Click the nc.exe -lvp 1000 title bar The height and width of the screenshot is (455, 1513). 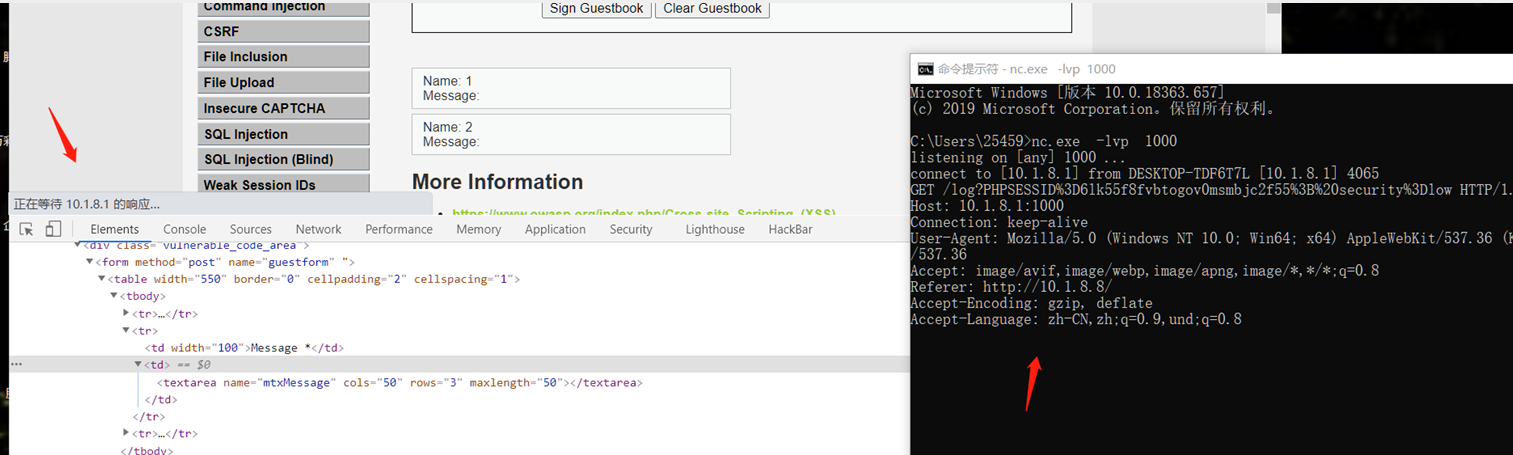click(x=1211, y=69)
